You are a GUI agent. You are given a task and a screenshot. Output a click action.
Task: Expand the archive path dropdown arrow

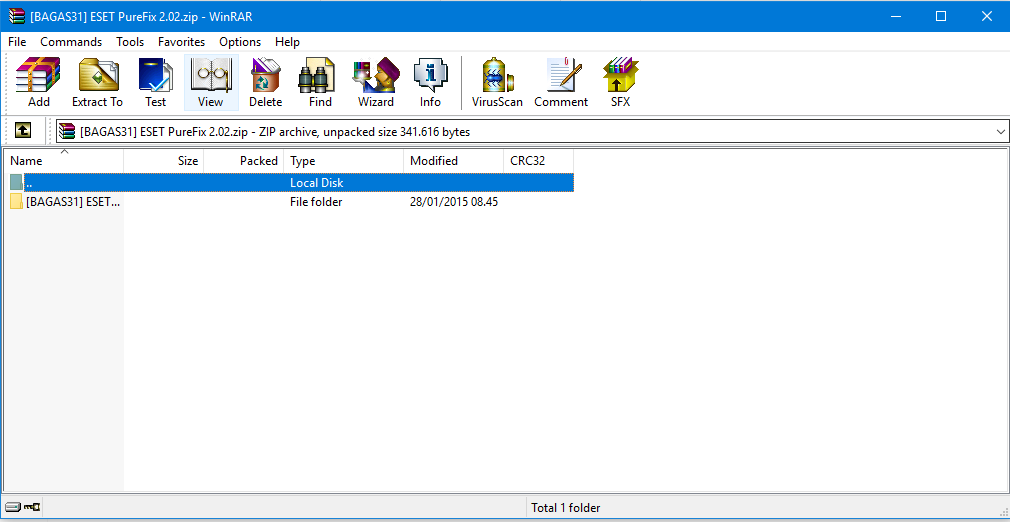click(x=1000, y=132)
